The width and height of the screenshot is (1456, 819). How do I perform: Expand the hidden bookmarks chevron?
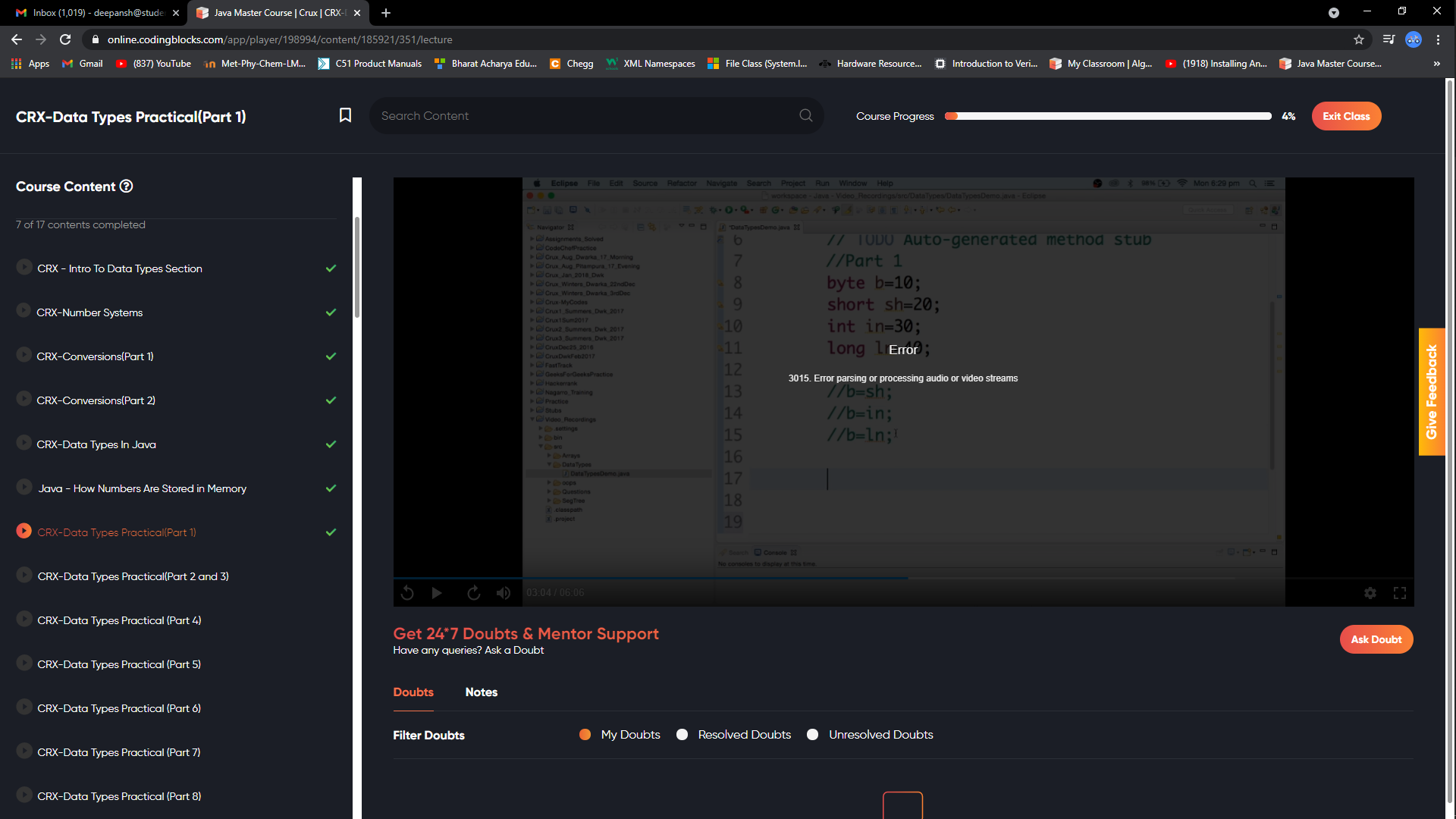pyautogui.click(x=1436, y=64)
